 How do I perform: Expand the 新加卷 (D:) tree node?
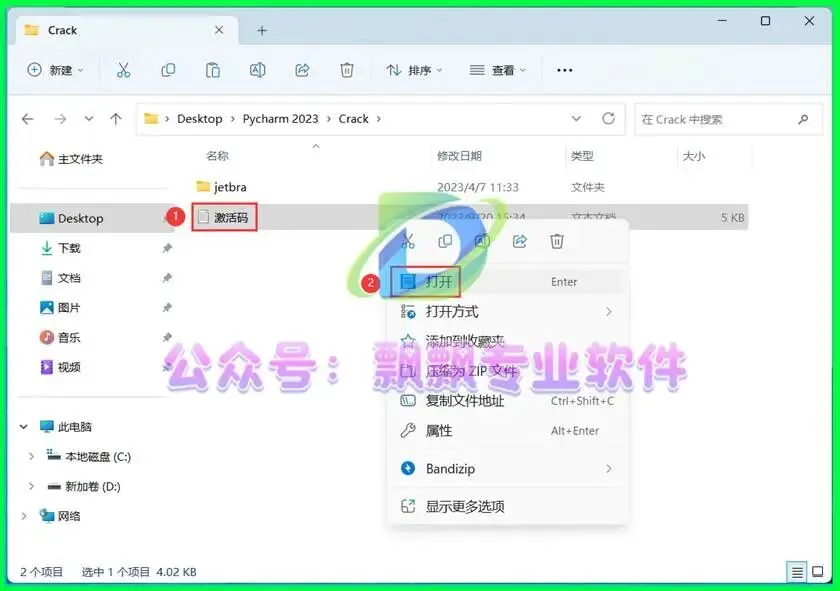click(31, 487)
